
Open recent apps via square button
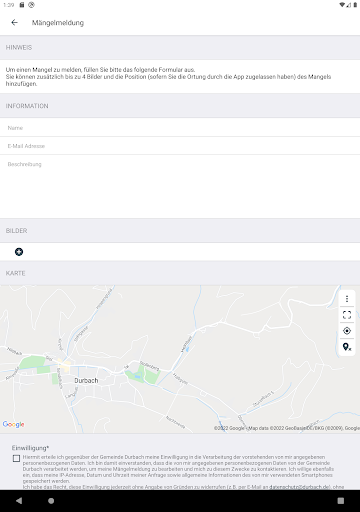point(341,501)
